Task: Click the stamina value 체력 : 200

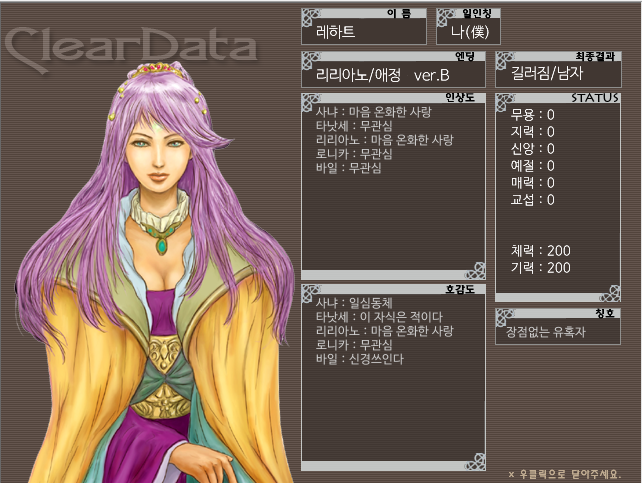Action: pyautogui.click(x=540, y=251)
